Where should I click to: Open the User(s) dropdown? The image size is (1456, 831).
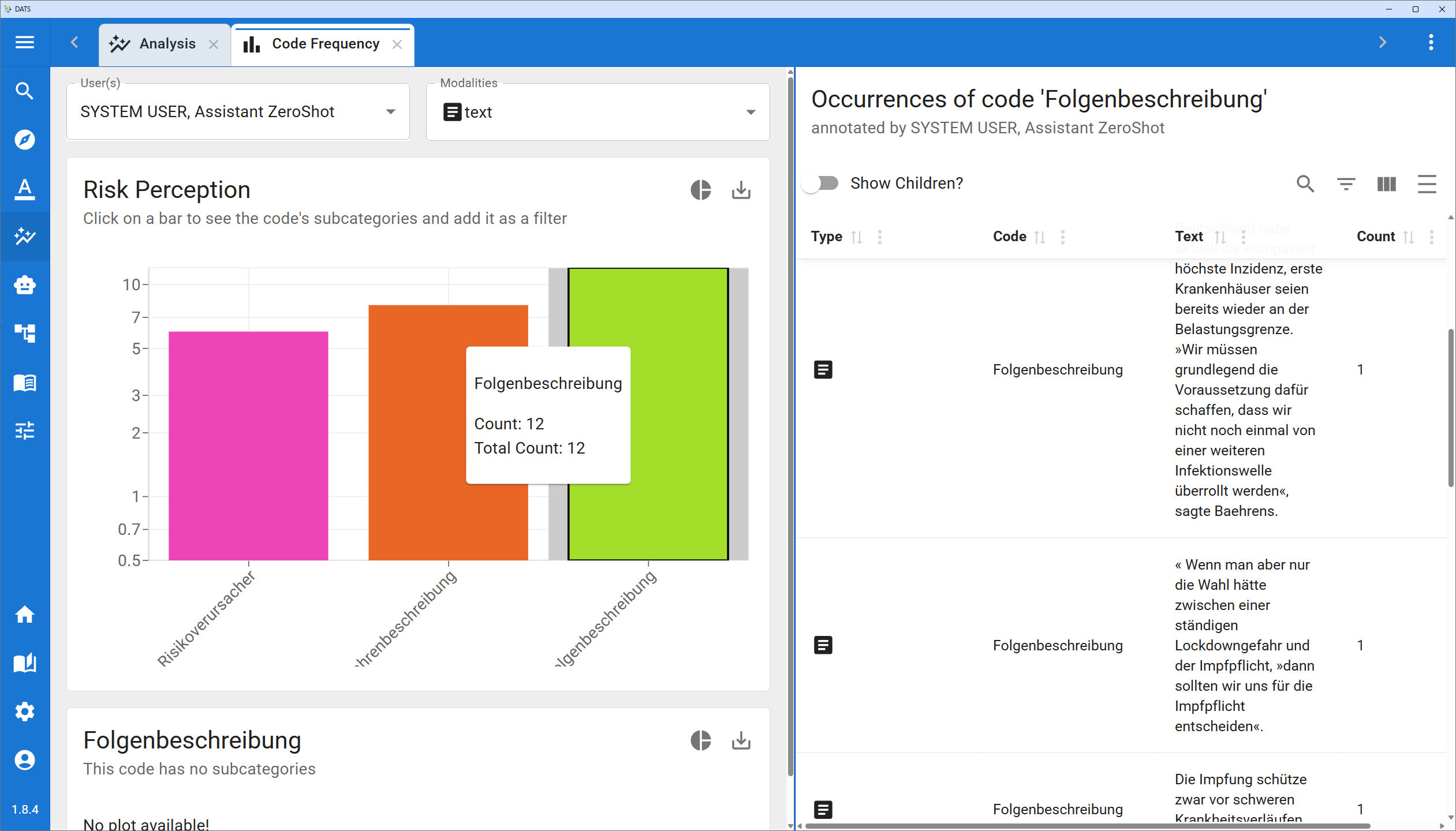tap(238, 111)
